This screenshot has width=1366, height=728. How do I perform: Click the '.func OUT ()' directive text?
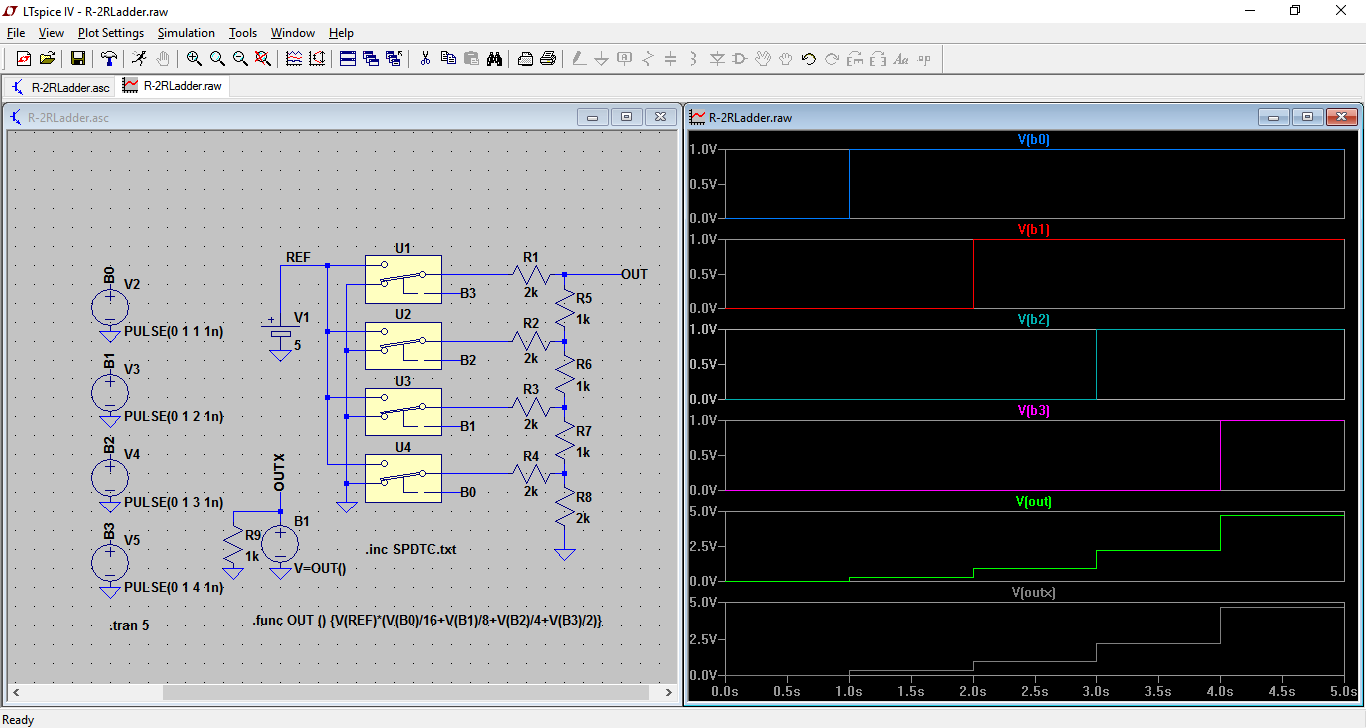click(427, 621)
